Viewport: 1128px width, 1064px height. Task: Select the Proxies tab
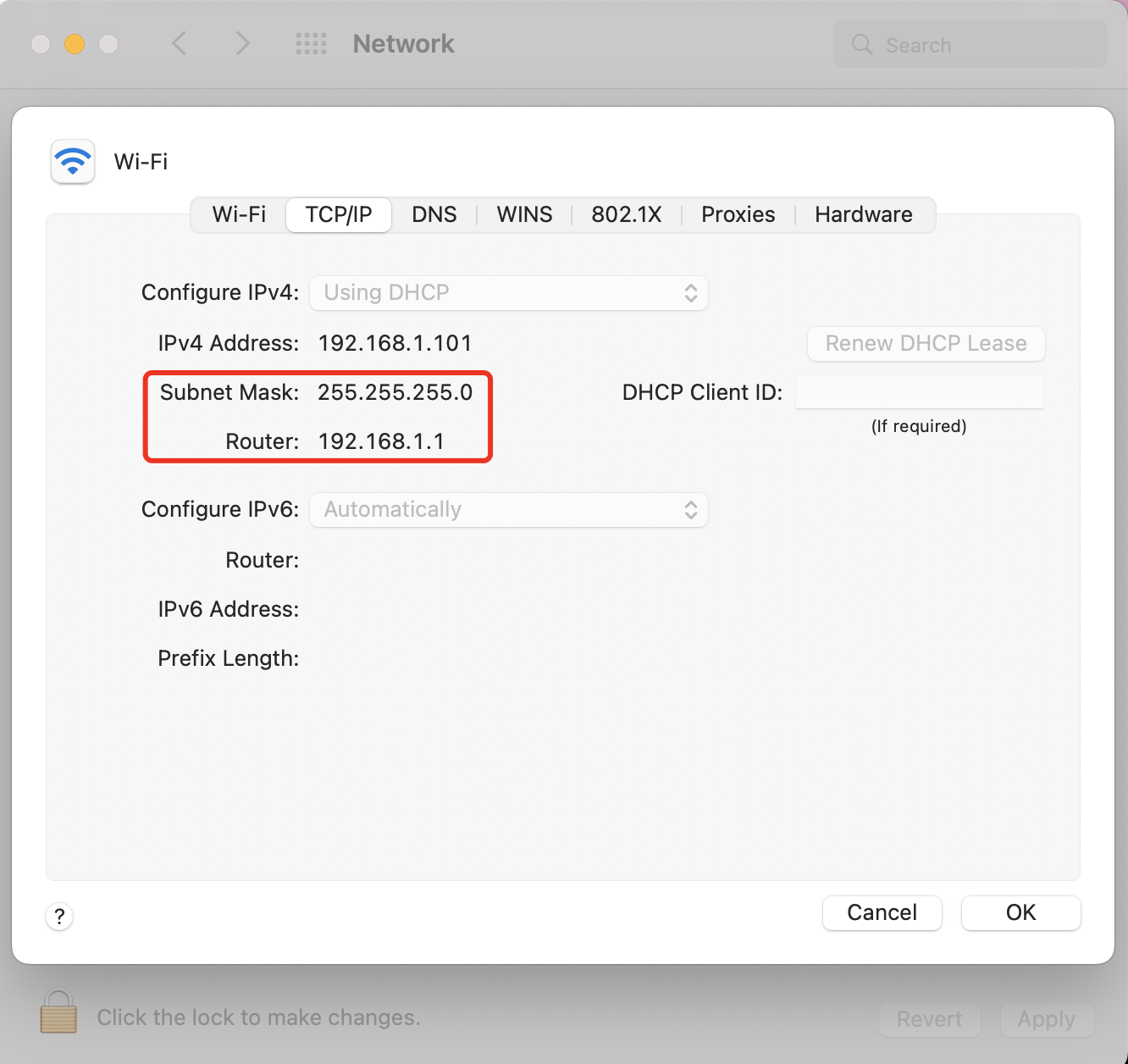click(x=738, y=214)
